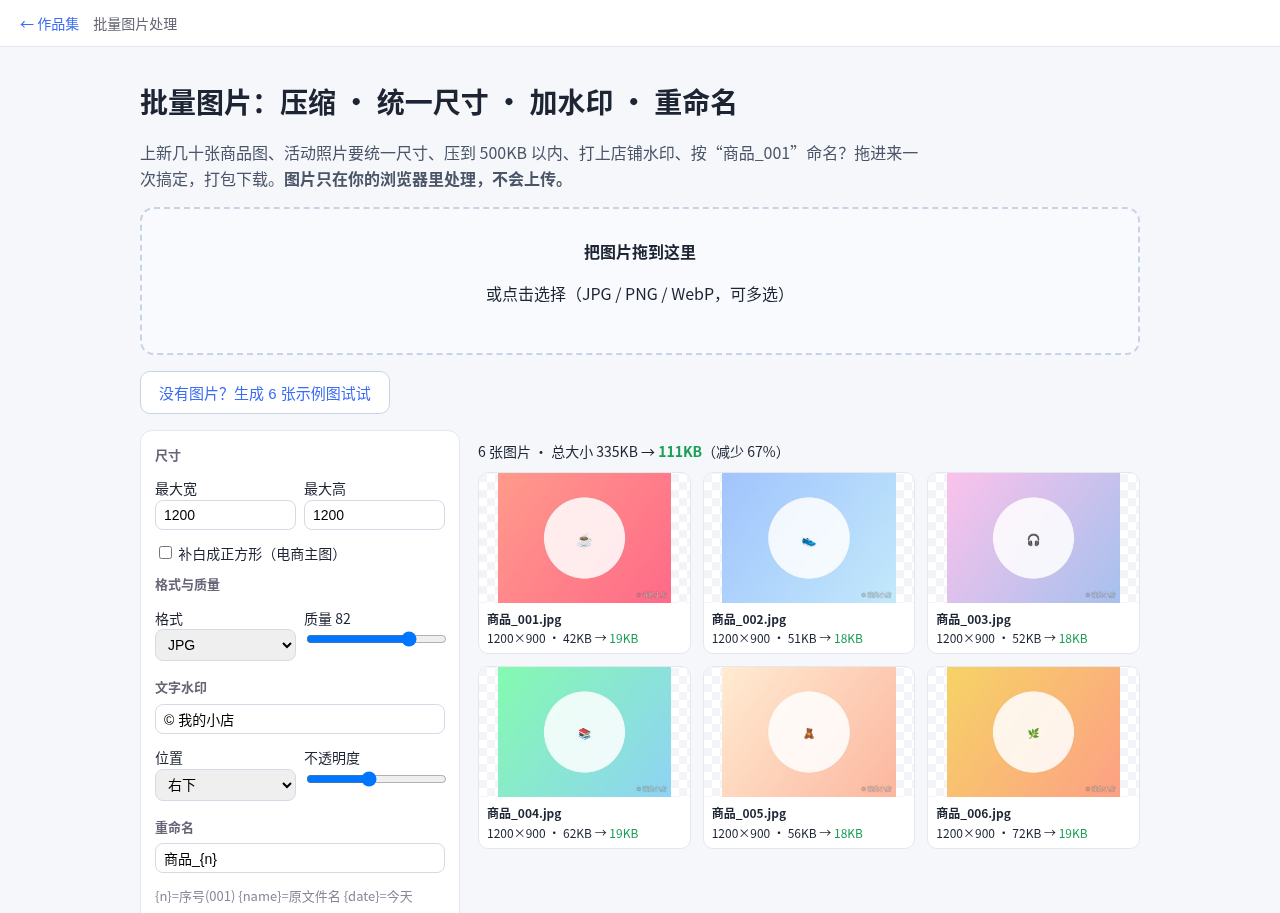
Task: Go back to 作品集 link
Action: 49,24
